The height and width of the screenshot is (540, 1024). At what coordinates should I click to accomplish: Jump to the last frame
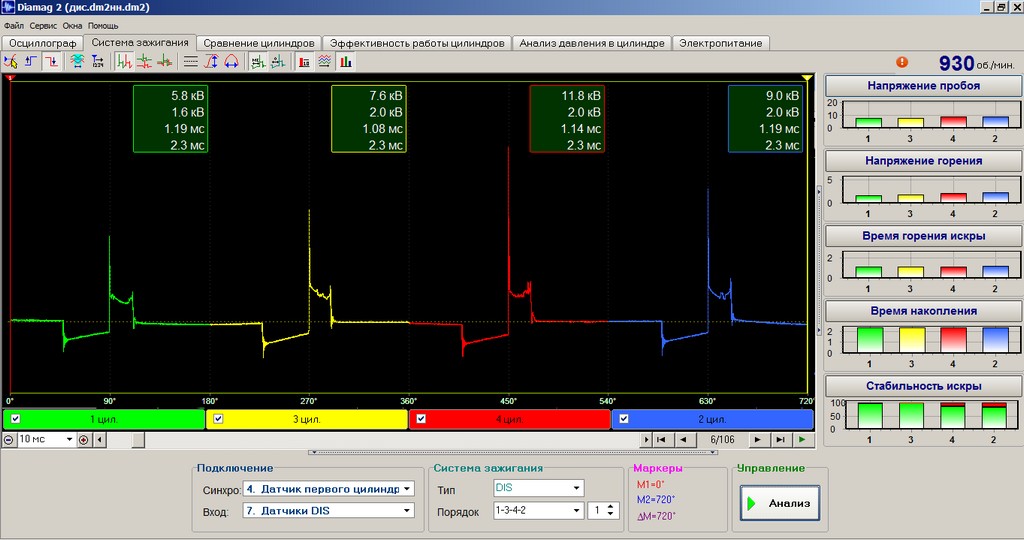point(780,440)
